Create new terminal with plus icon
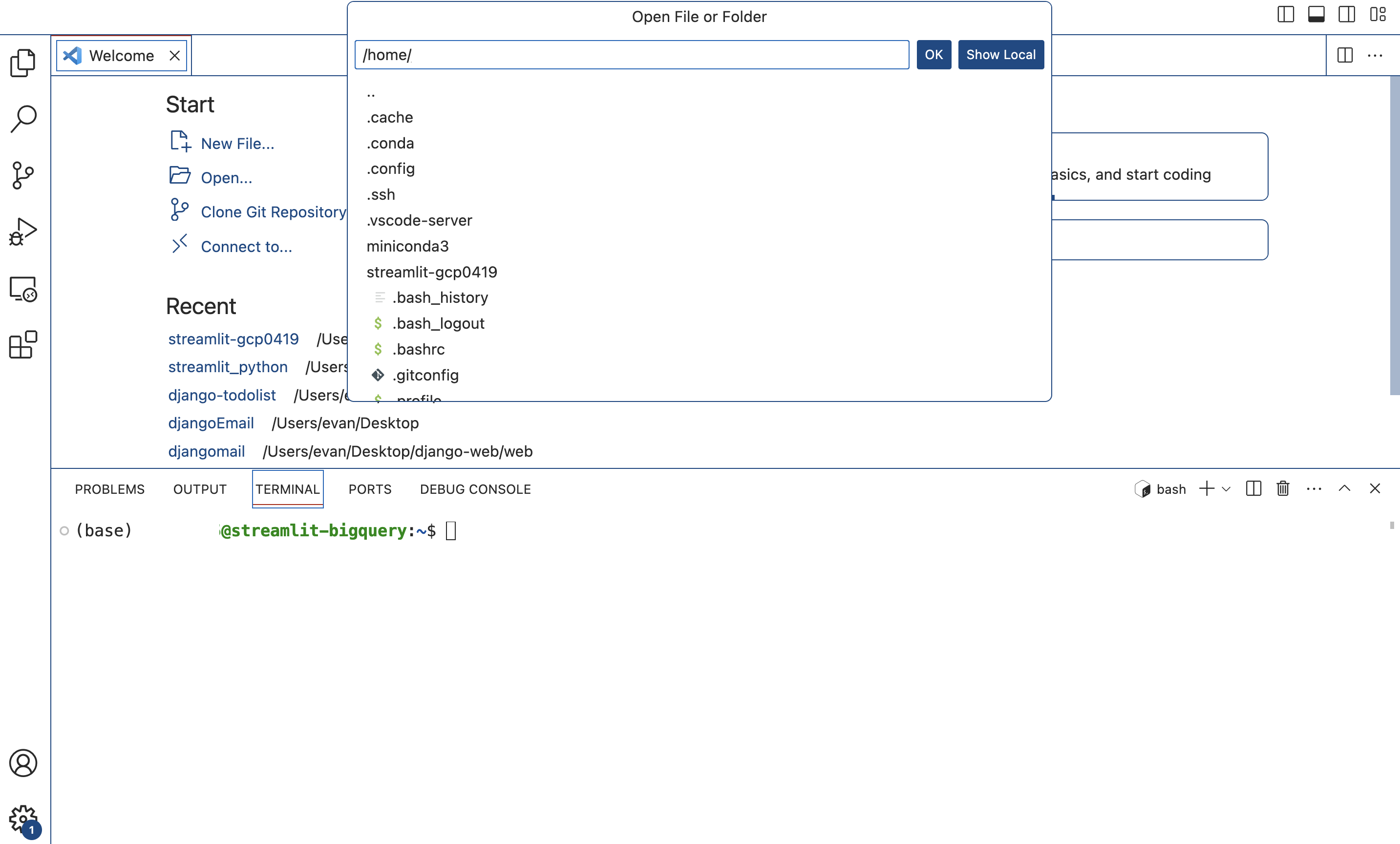Screen dimensions: 1400x844 [x=1206, y=488]
